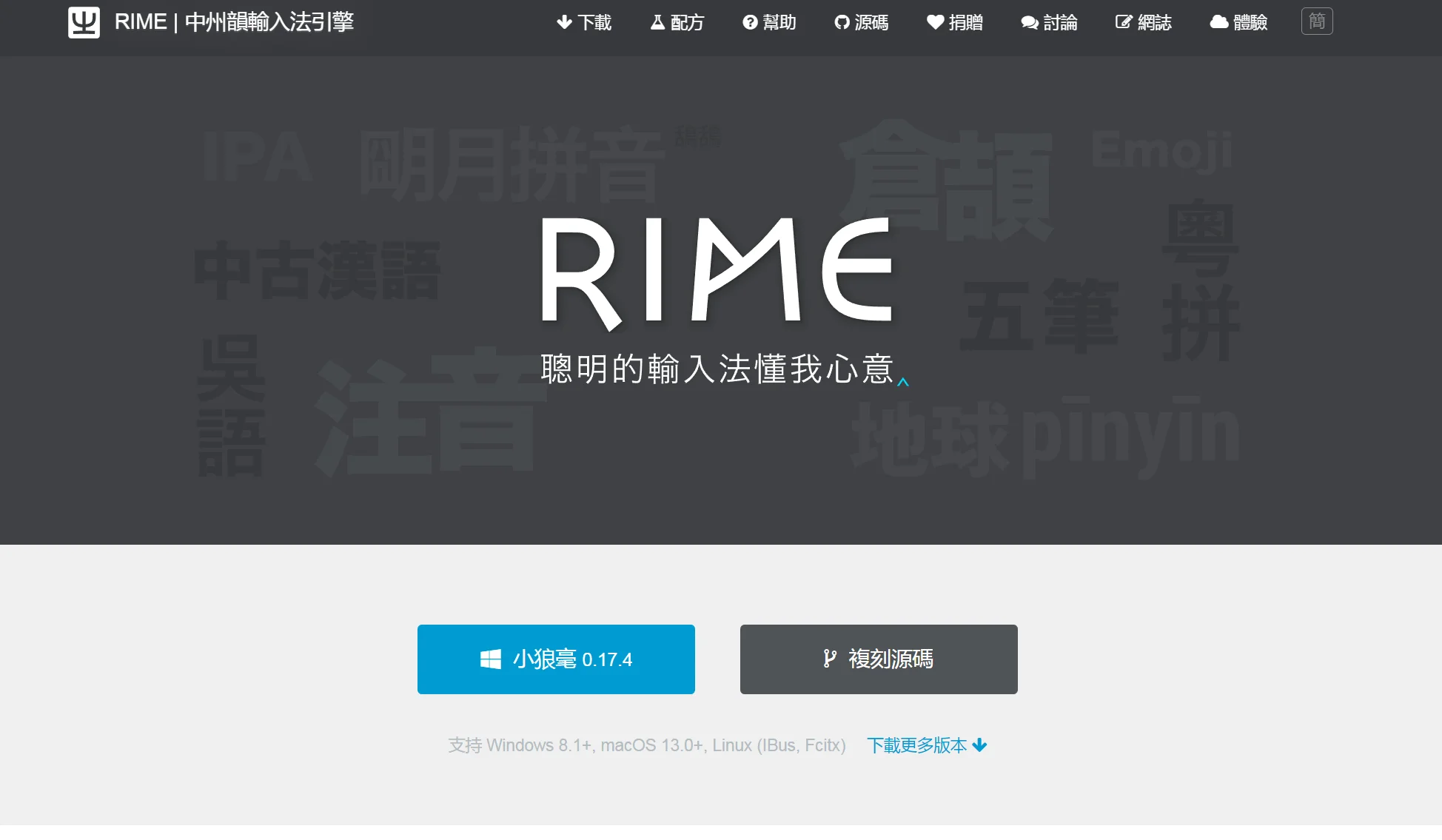Image resolution: width=1442 pixels, height=840 pixels.
Task: Download 小狼毫 0.17.4 with the blue button
Action: [556, 659]
